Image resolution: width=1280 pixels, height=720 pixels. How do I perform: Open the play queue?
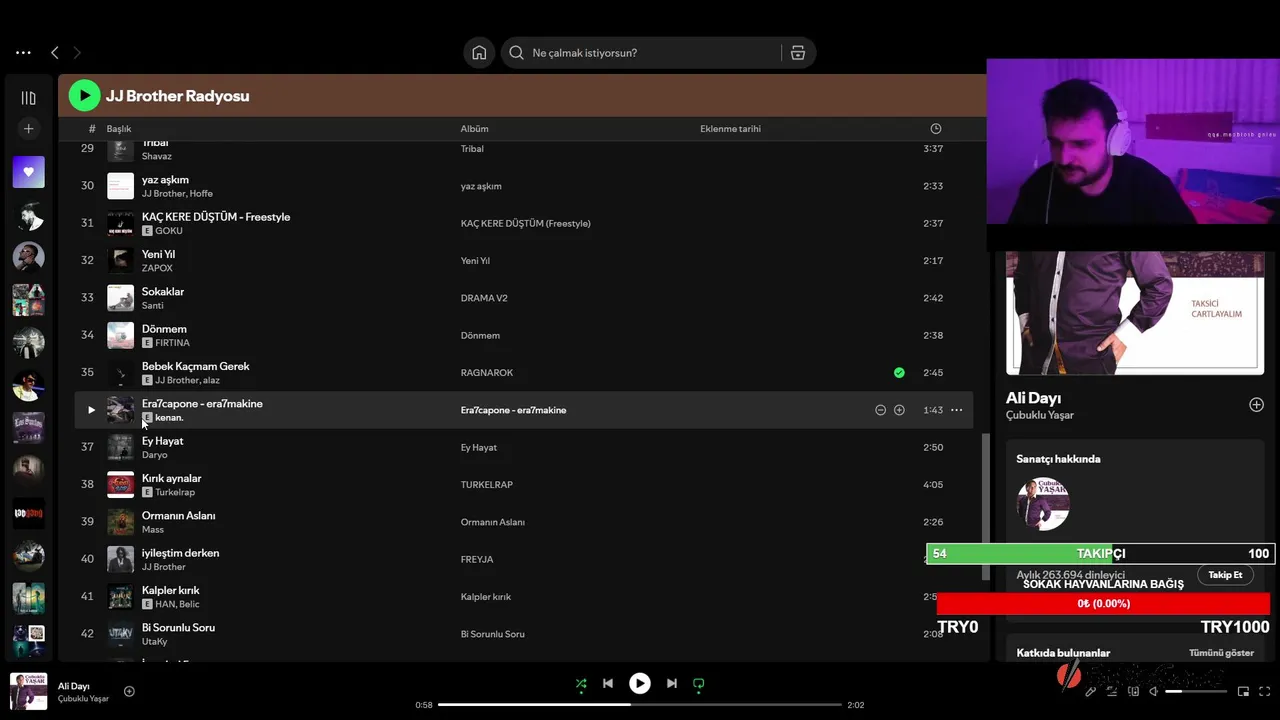point(1113,691)
